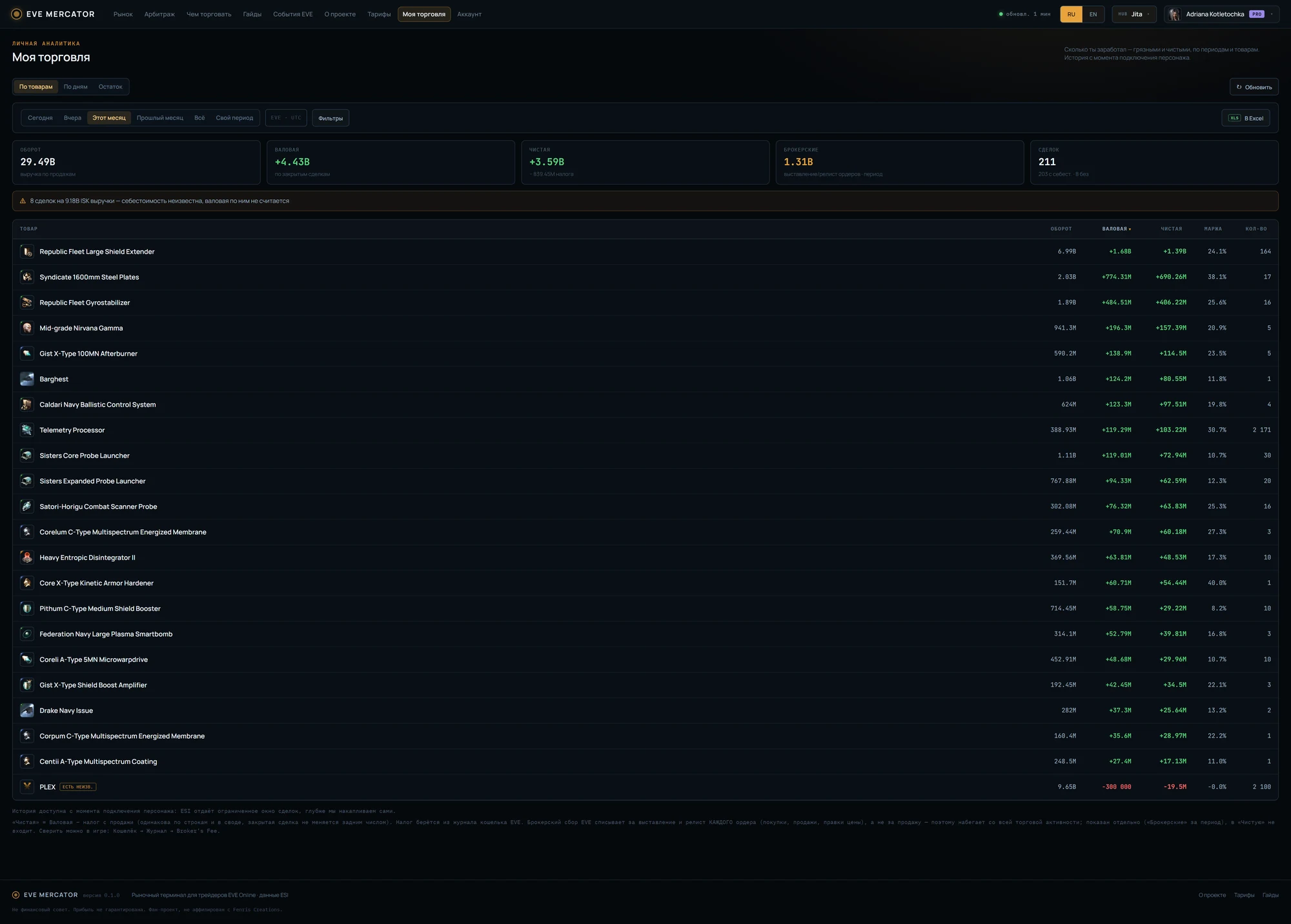Click the Обновить refresh button
The image size is (1291, 924).
point(1254,87)
